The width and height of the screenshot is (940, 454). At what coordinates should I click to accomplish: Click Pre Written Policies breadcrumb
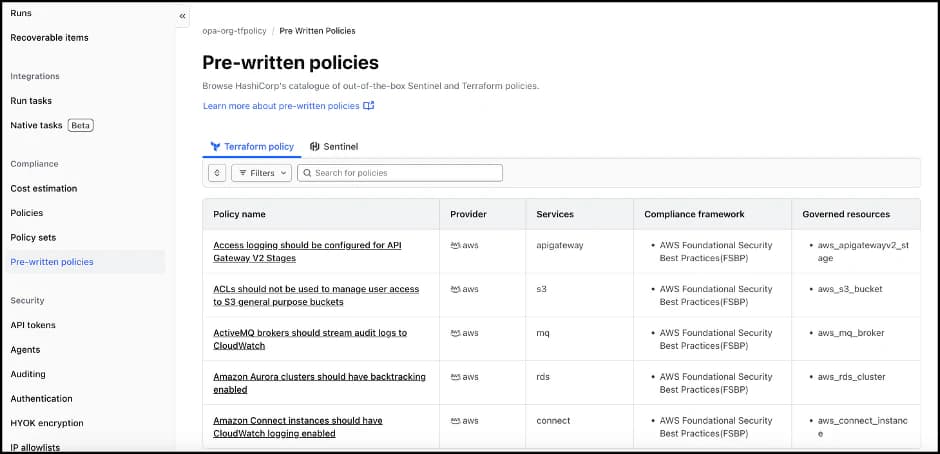(317, 31)
